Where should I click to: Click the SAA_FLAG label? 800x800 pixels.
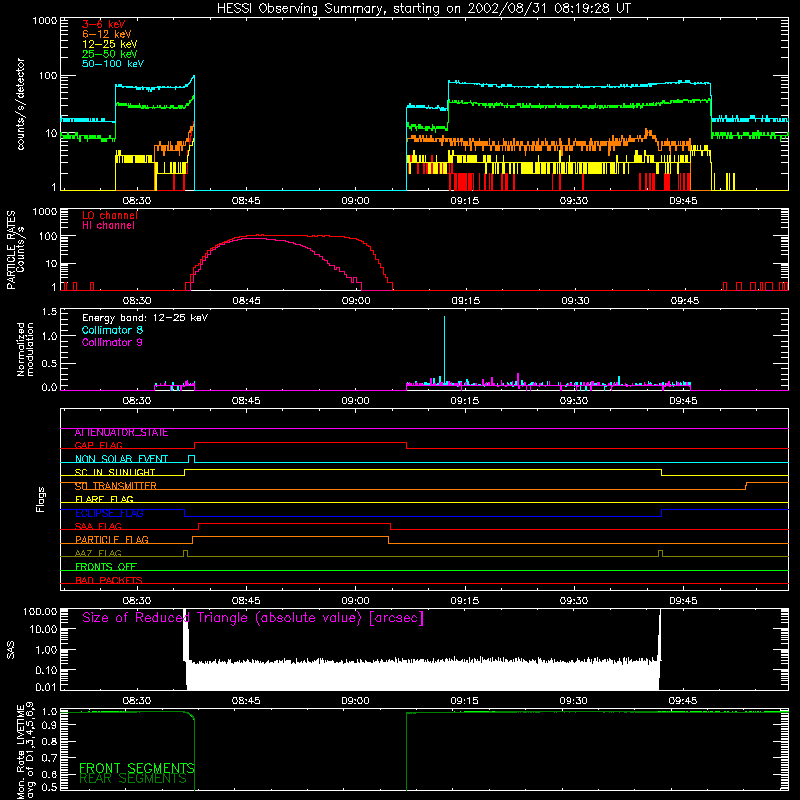(x=98, y=527)
